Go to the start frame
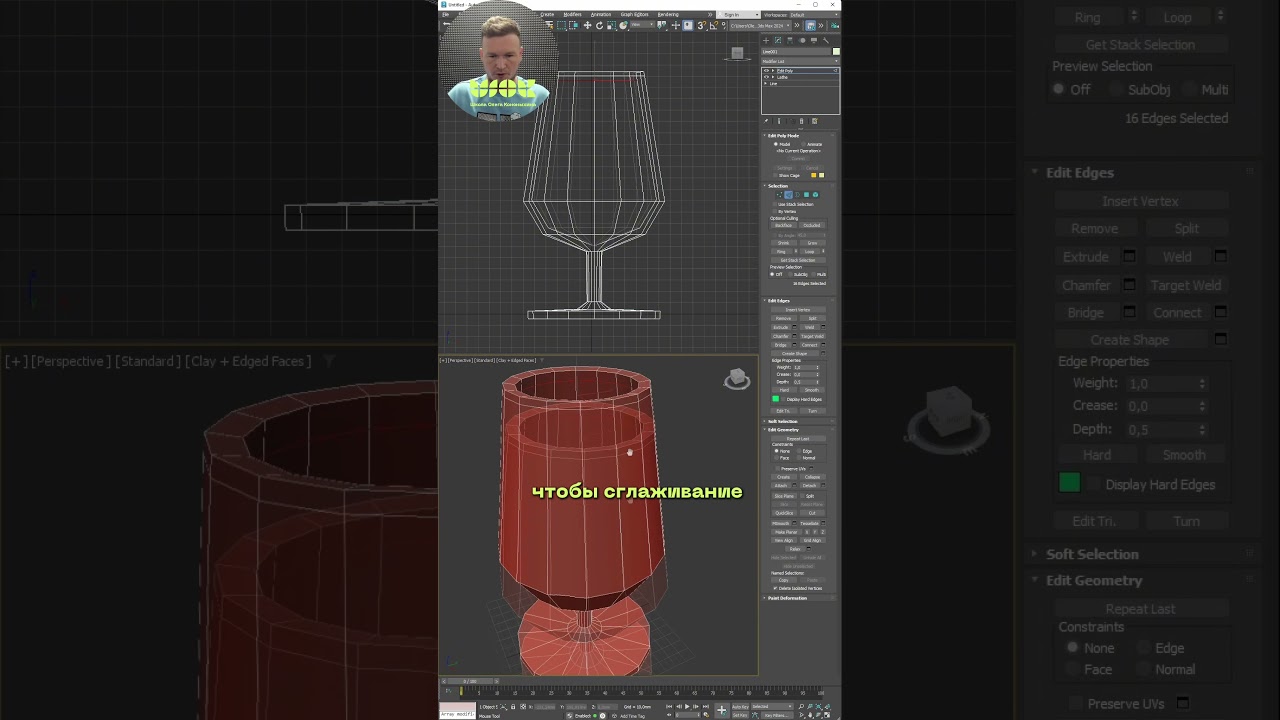1280x720 pixels. [669, 706]
